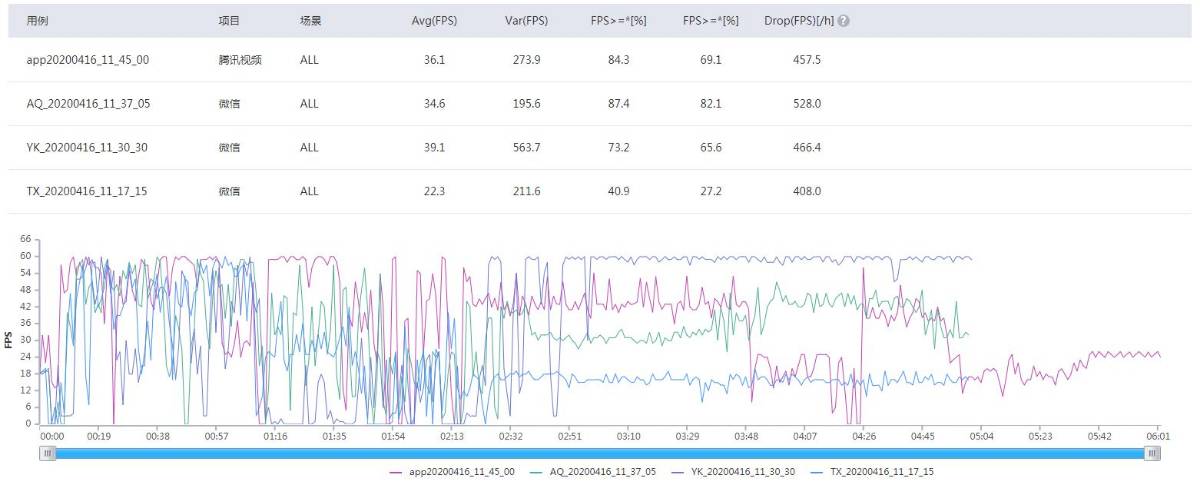Viewport: 1200px width, 488px height.
Task: Click the Drop(FPS) help question-mark icon
Action: (845, 21)
